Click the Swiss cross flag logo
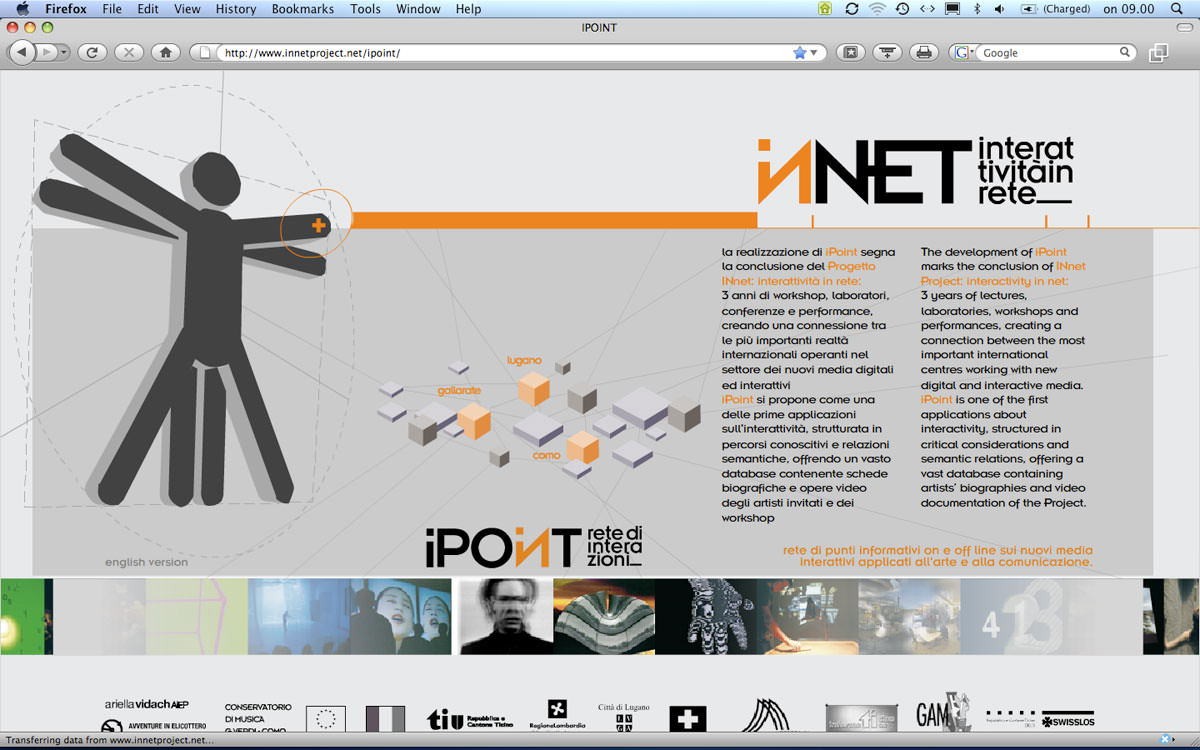 (687, 719)
